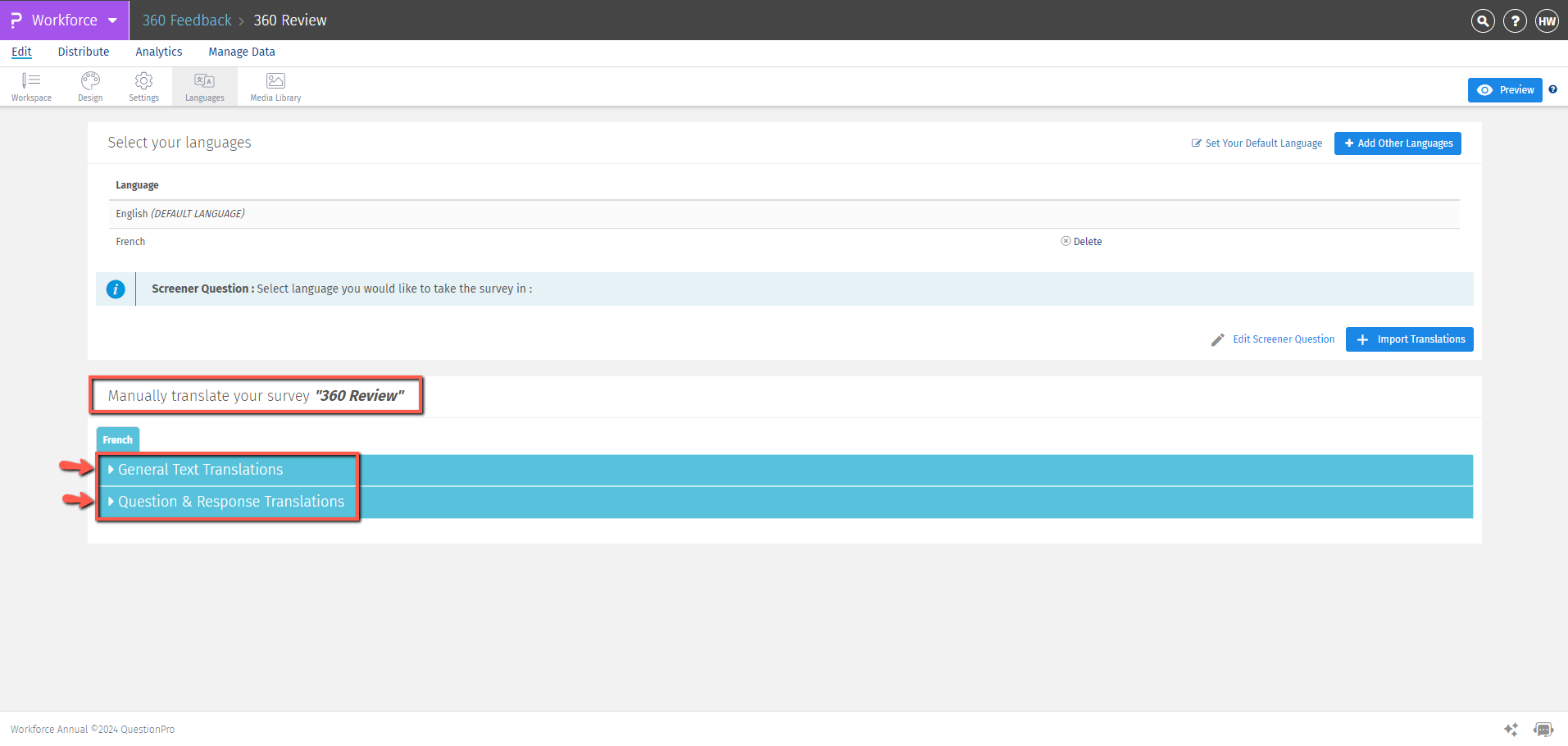Click the QuestionPro P logo
Image resolution: width=1568 pixels, height=746 pixels.
coord(16,20)
